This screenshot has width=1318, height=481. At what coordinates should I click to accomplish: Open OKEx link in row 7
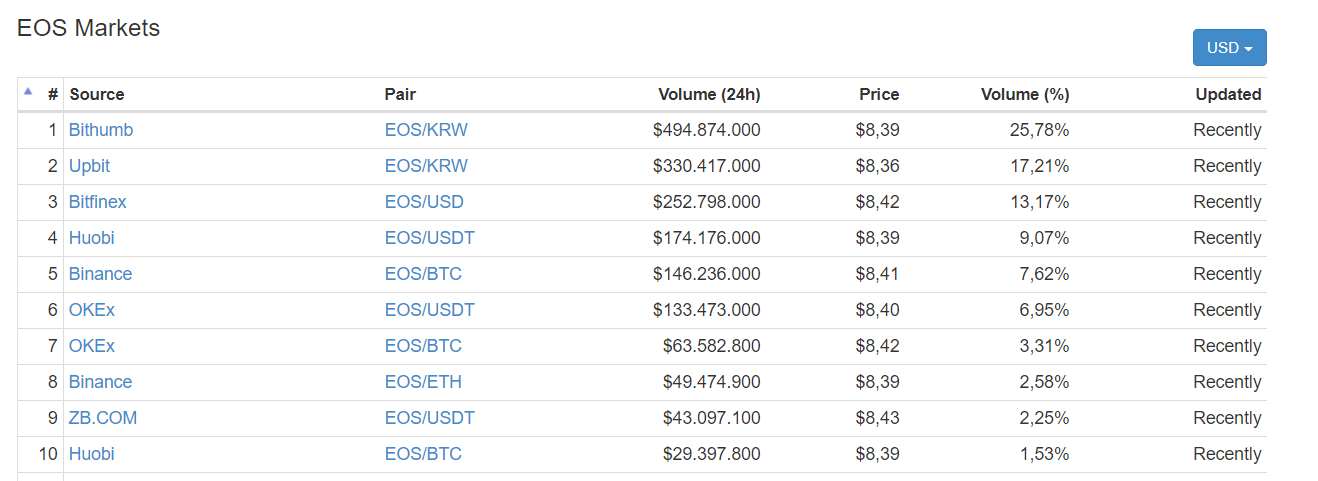92,346
